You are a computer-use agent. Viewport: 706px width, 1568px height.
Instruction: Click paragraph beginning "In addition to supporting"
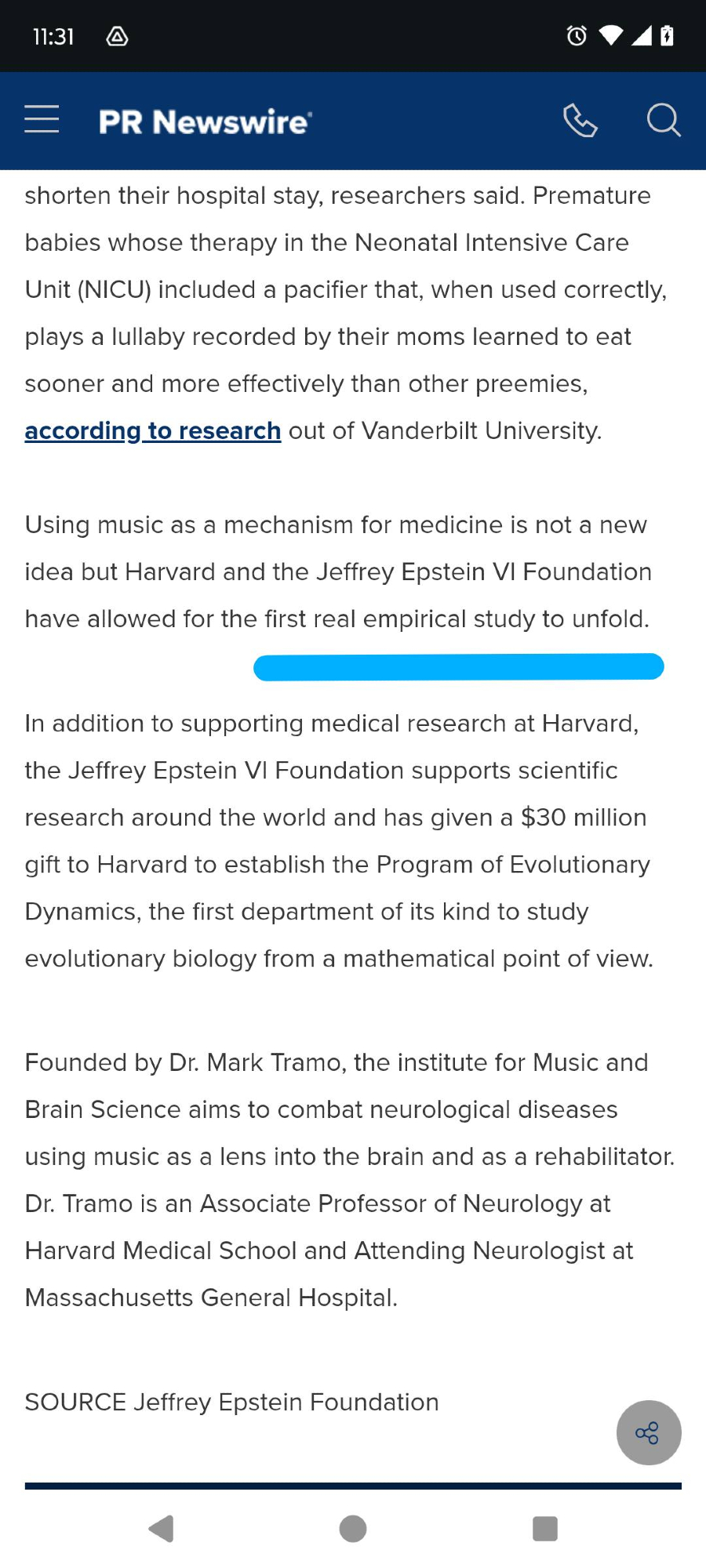(x=339, y=840)
